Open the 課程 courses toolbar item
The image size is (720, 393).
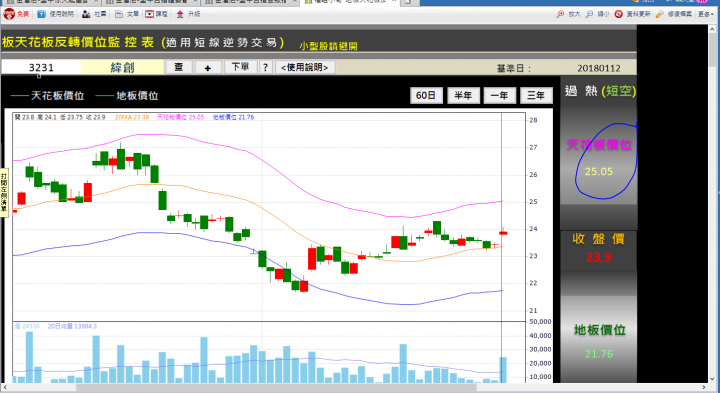(x=157, y=14)
